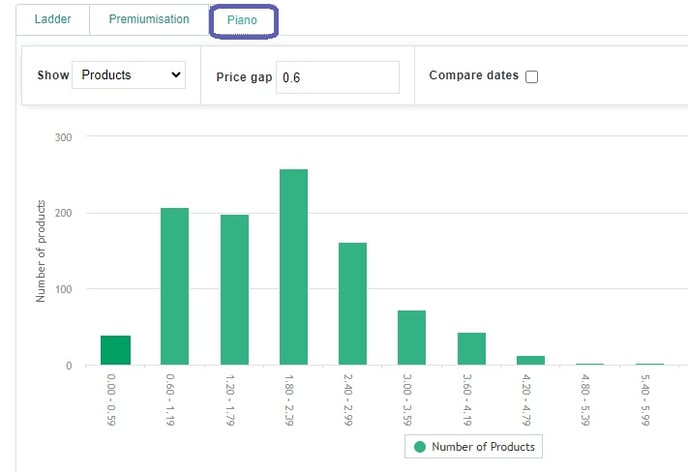Click the 200 y-axis value
Image resolution: width=688 pixels, height=472 pixels.
63,213
